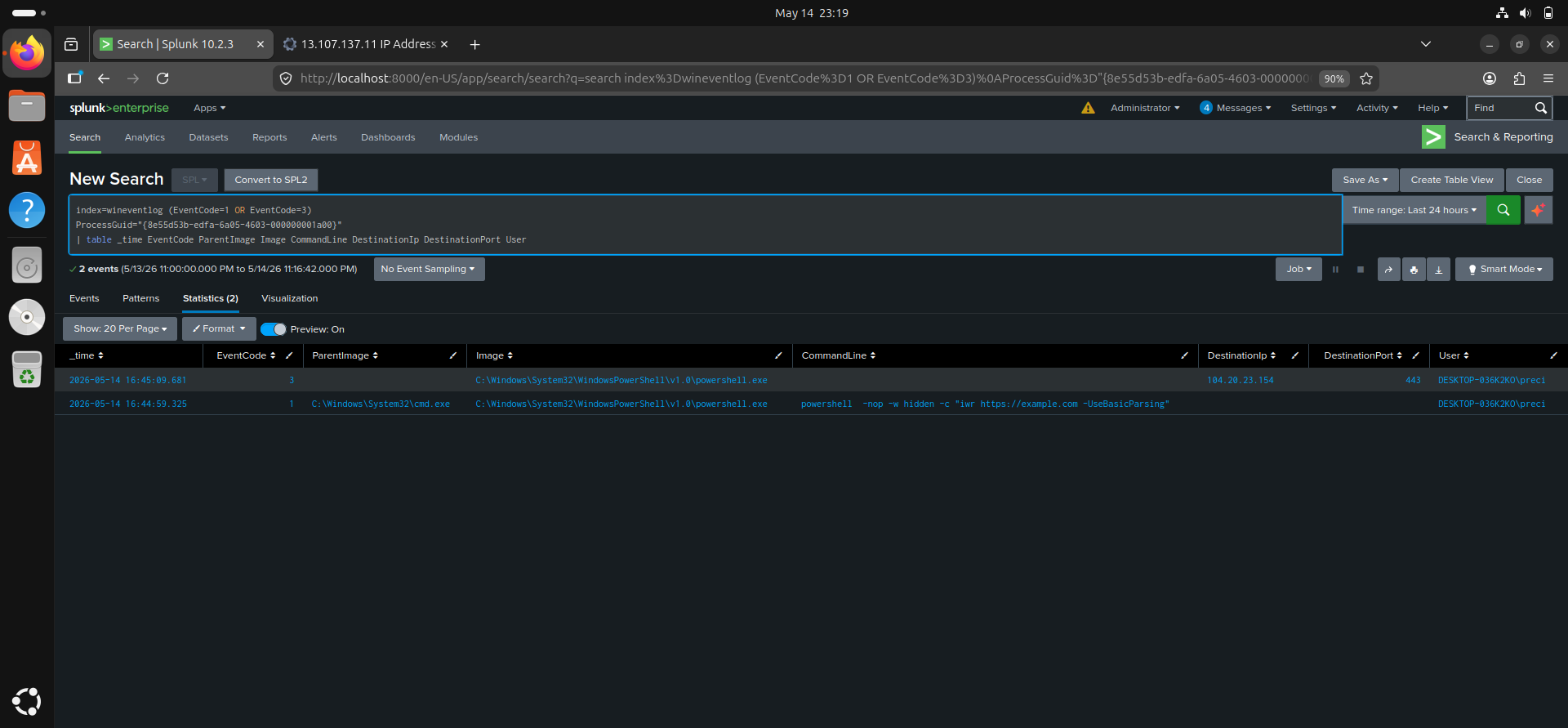
Task: Edit the DestinationIp column pencil icon
Action: pyautogui.click(x=1294, y=355)
